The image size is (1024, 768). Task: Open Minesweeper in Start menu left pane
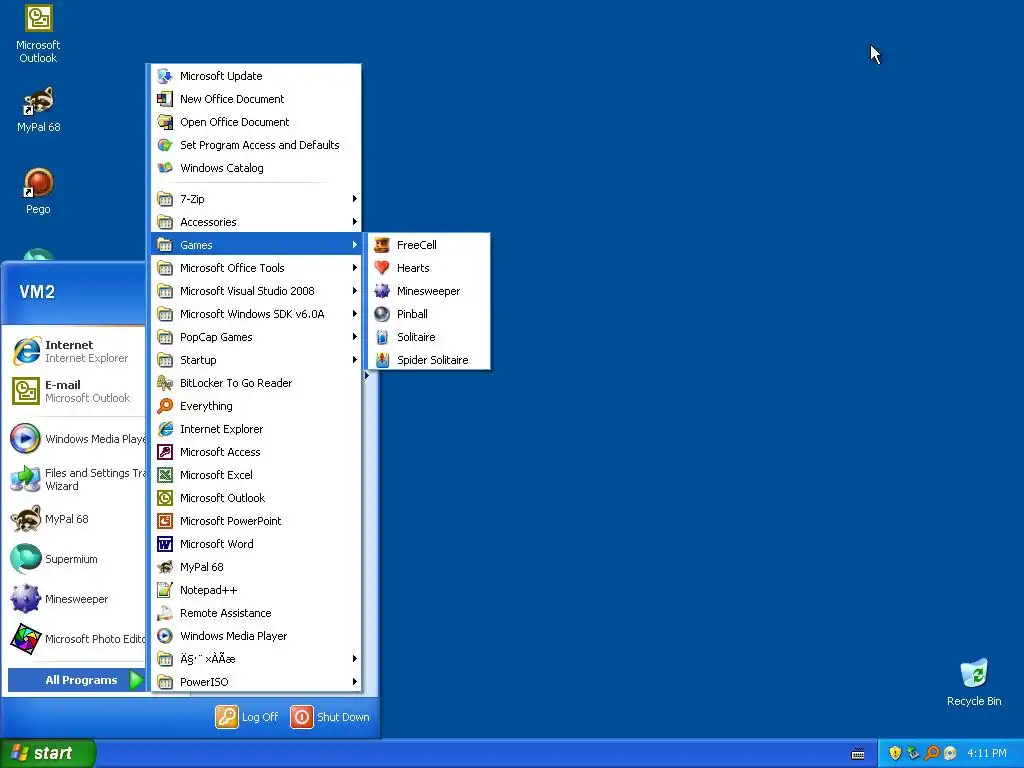pyautogui.click(x=76, y=599)
